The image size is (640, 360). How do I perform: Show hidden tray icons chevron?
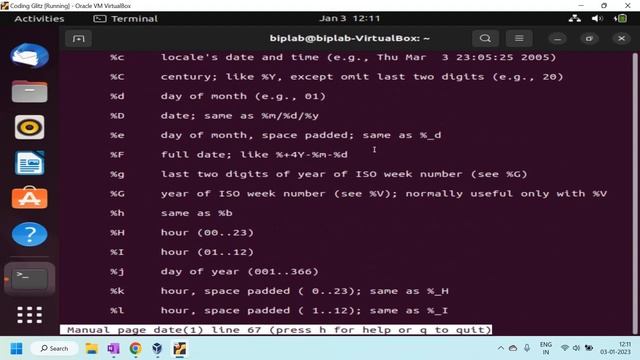(x=500, y=348)
